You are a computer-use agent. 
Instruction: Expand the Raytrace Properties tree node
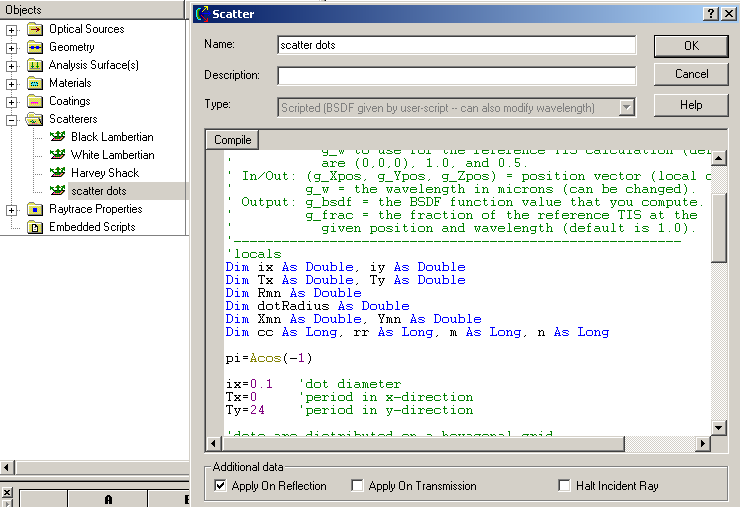pyautogui.click(x=12, y=210)
